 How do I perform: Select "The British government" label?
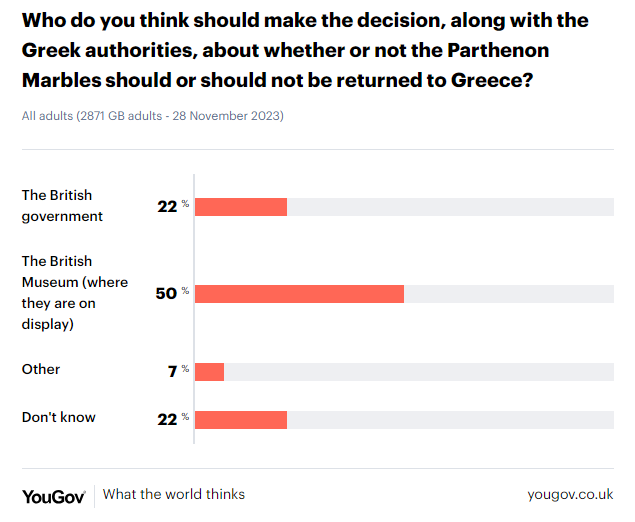(62, 206)
